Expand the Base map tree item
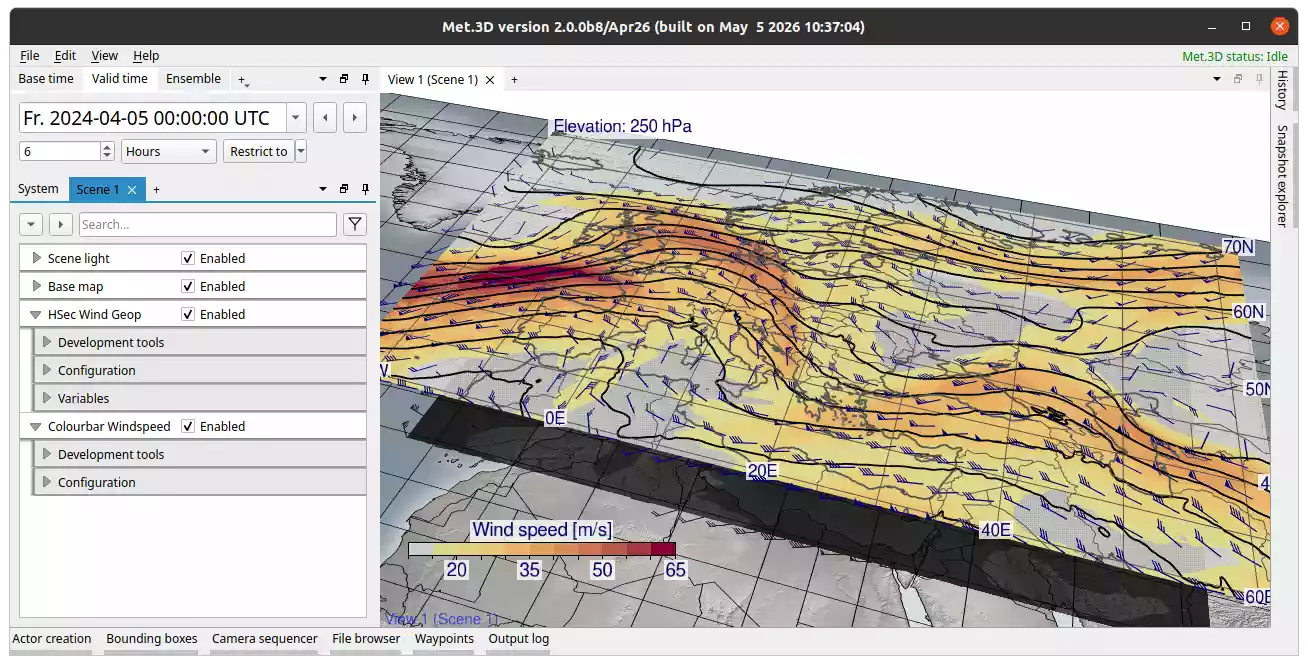 [36, 286]
